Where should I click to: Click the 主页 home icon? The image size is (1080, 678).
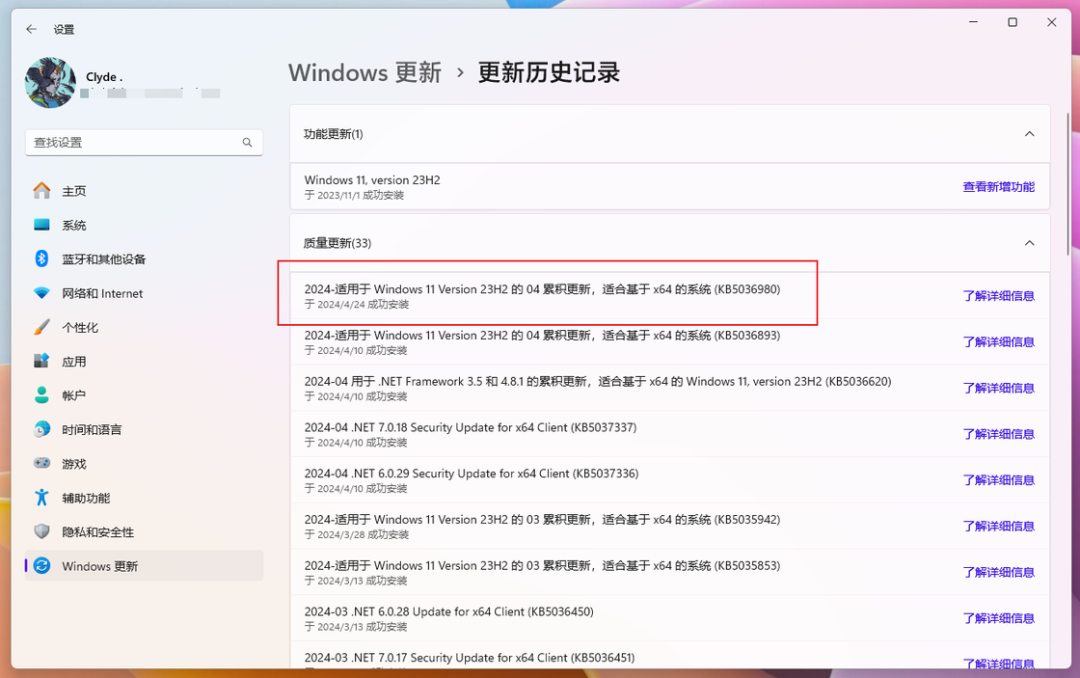[42, 191]
